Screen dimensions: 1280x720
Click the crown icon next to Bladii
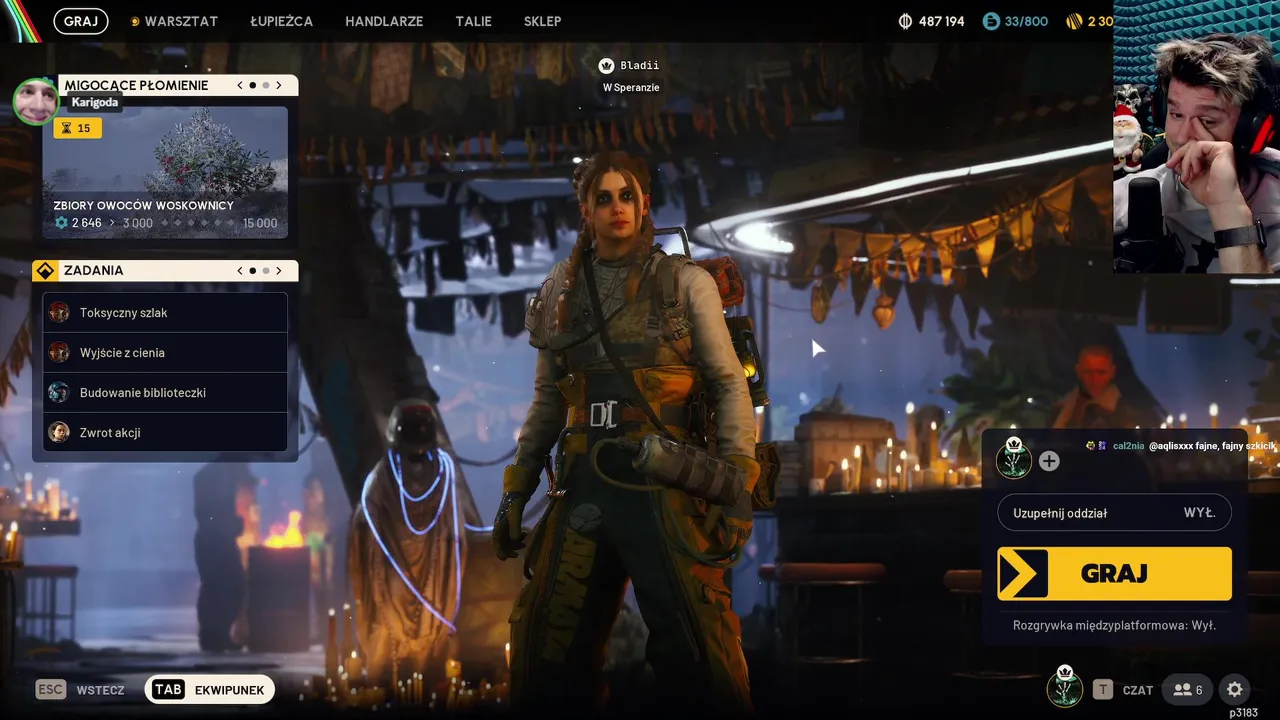(x=605, y=66)
